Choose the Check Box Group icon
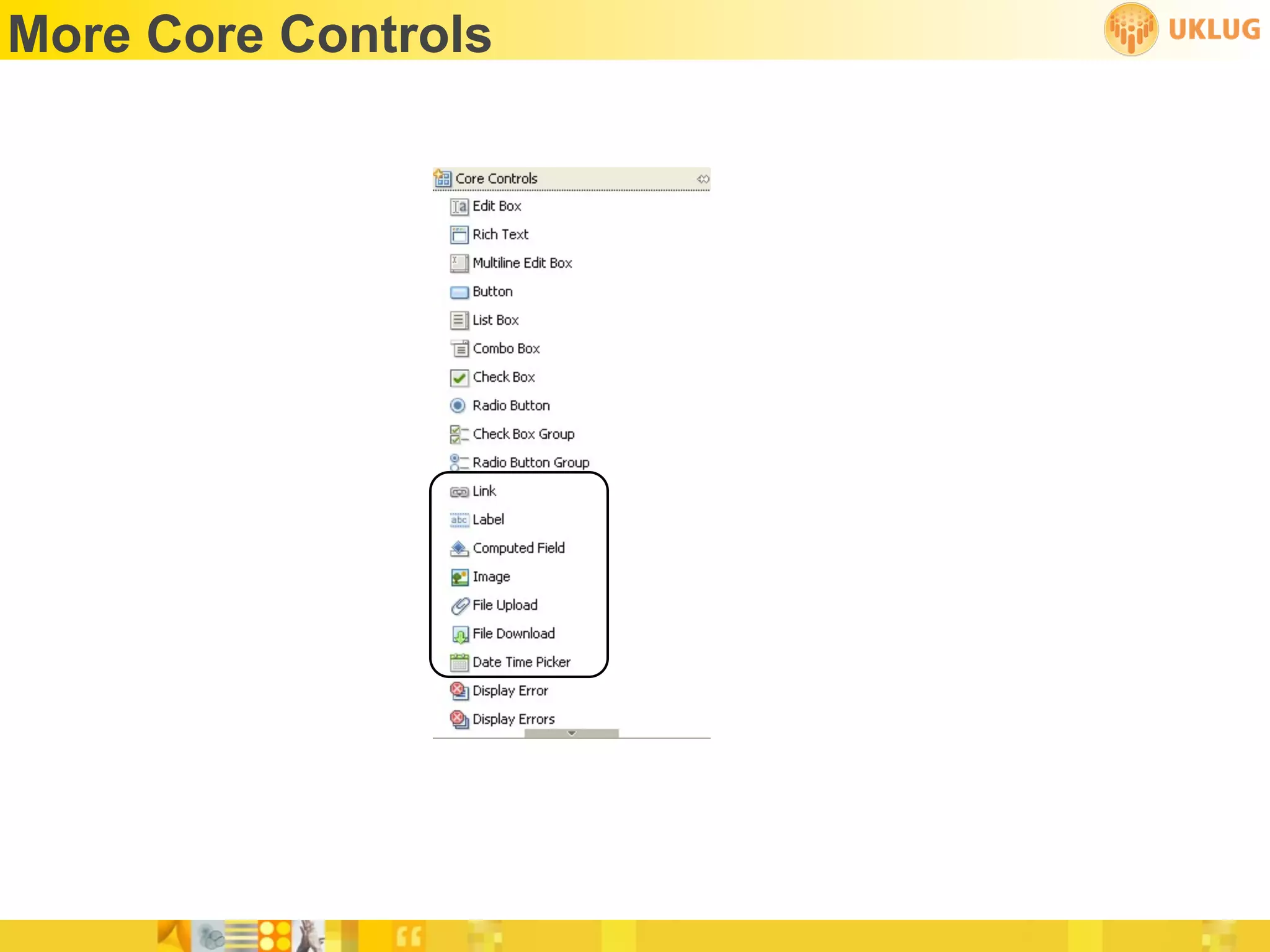The height and width of the screenshot is (952, 1270). (459, 434)
